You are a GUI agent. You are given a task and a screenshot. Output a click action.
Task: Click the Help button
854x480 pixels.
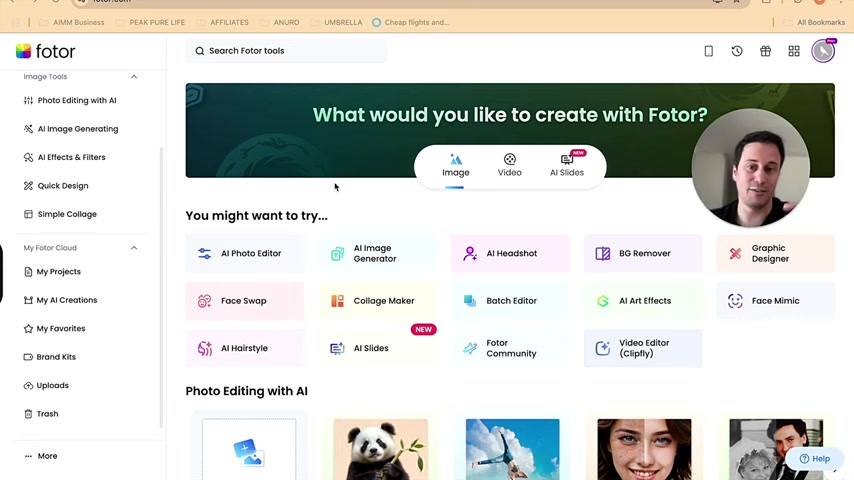tap(815, 459)
